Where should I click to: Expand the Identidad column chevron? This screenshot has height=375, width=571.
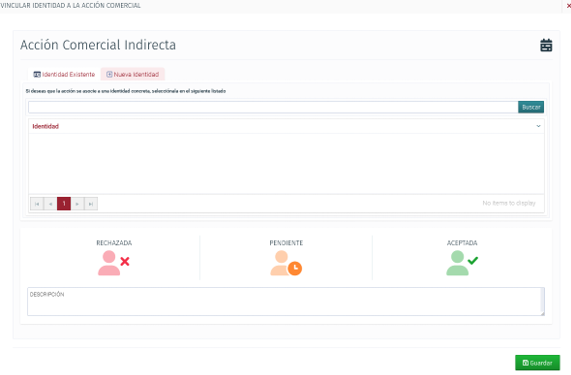click(x=538, y=126)
